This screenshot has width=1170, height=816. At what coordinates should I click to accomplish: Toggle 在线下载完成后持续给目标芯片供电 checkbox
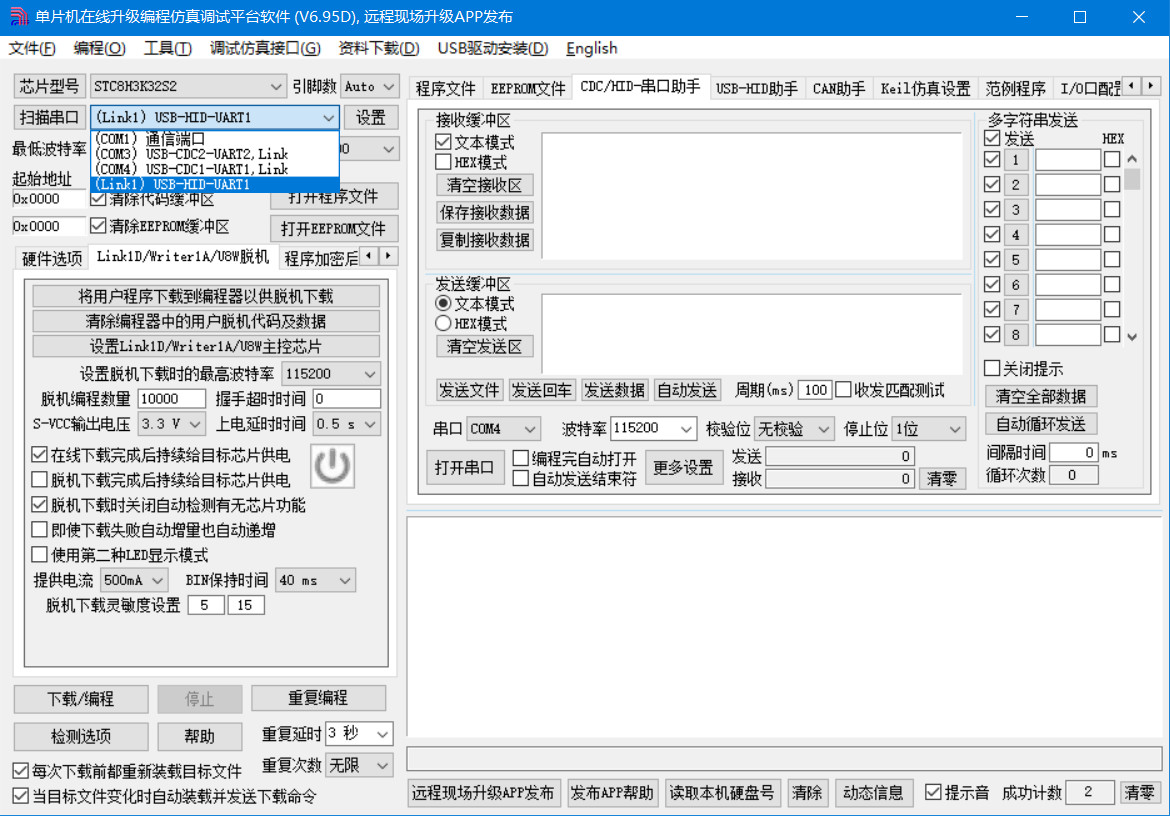(40, 454)
